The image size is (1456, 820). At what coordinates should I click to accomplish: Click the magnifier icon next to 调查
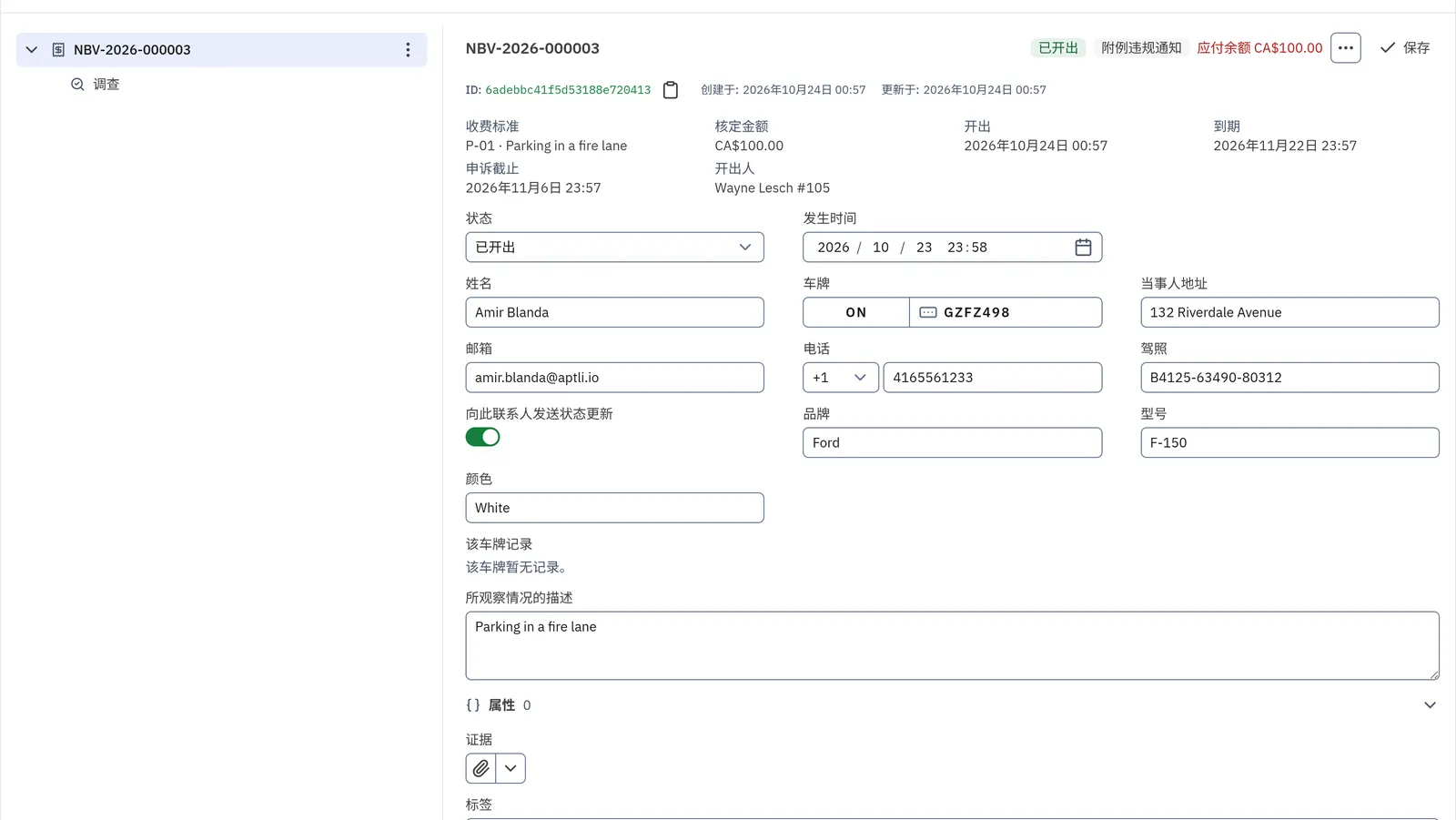pyautogui.click(x=77, y=85)
